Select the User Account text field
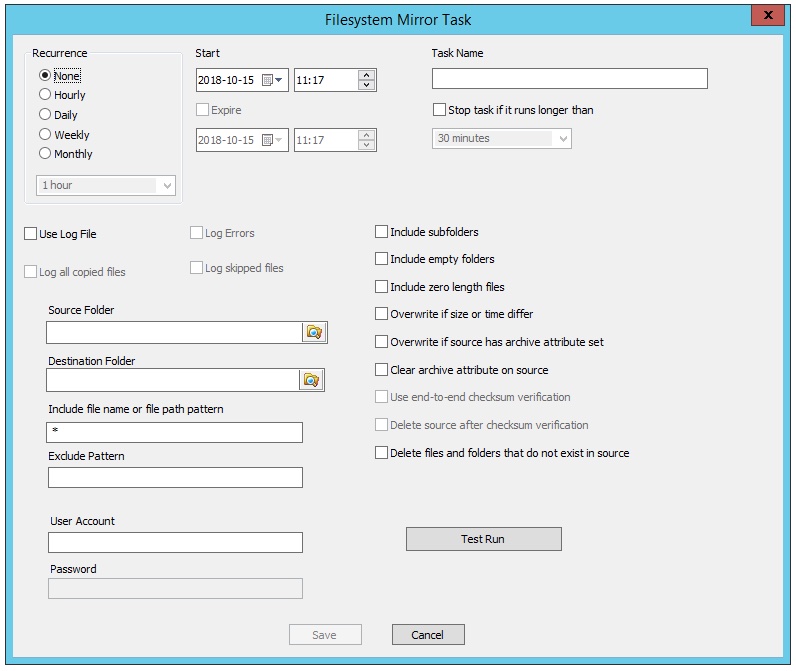This screenshot has height=671, width=796. click(x=176, y=543)
